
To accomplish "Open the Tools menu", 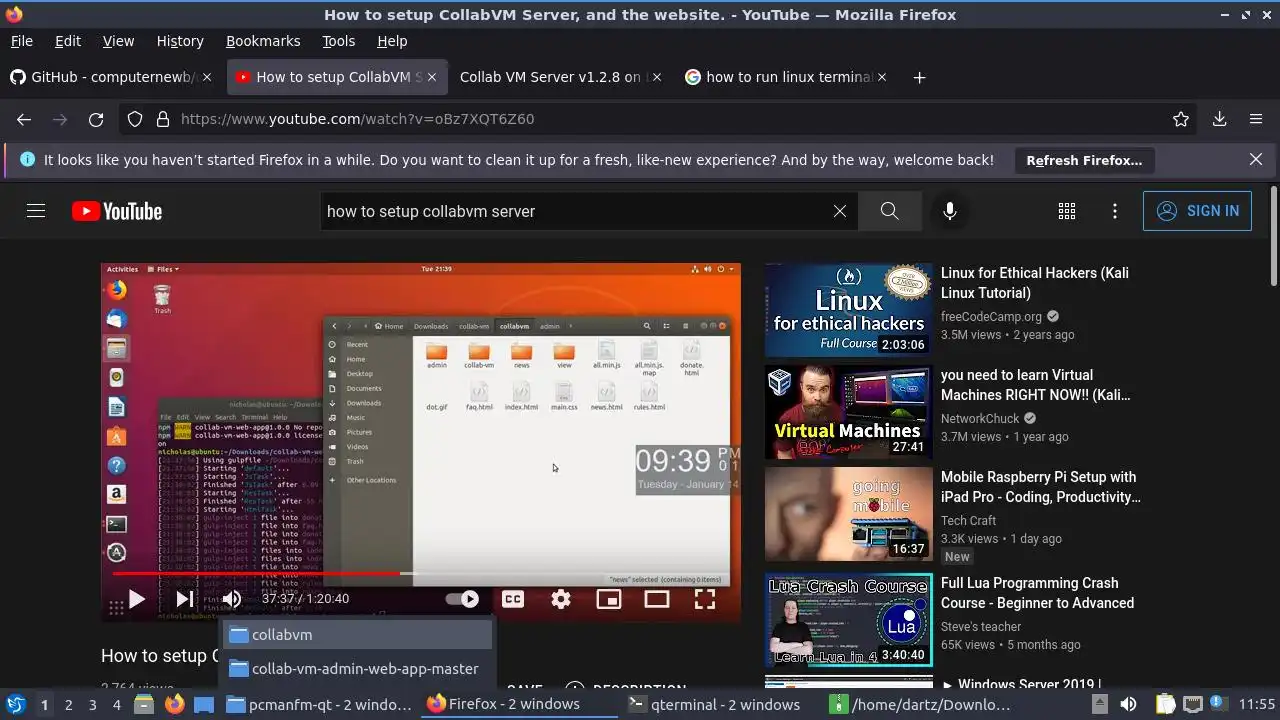I will pos(339,41).
